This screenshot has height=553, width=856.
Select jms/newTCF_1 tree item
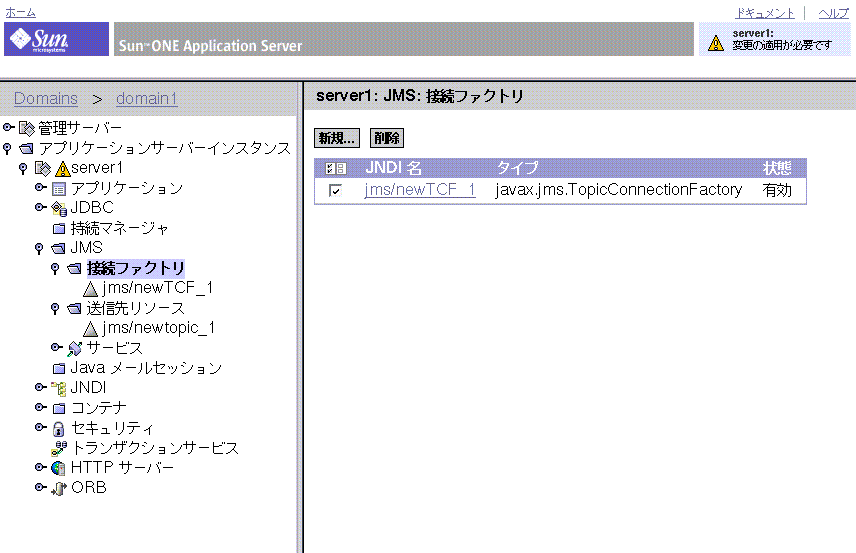157,288
